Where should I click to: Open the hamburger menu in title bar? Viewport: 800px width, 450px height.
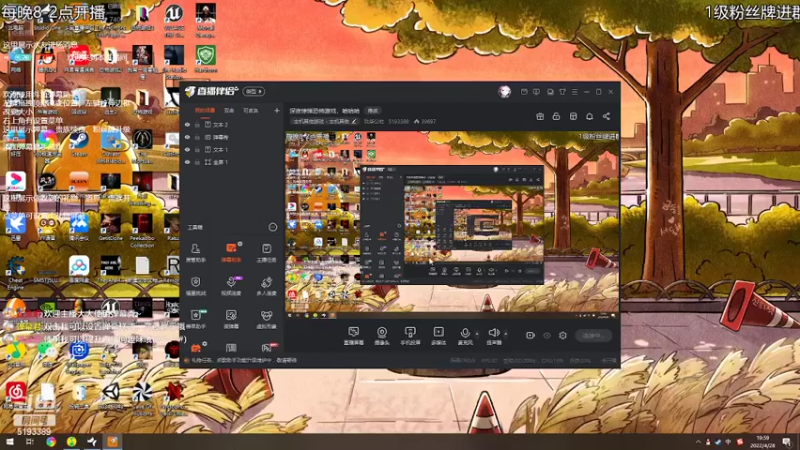574,92
